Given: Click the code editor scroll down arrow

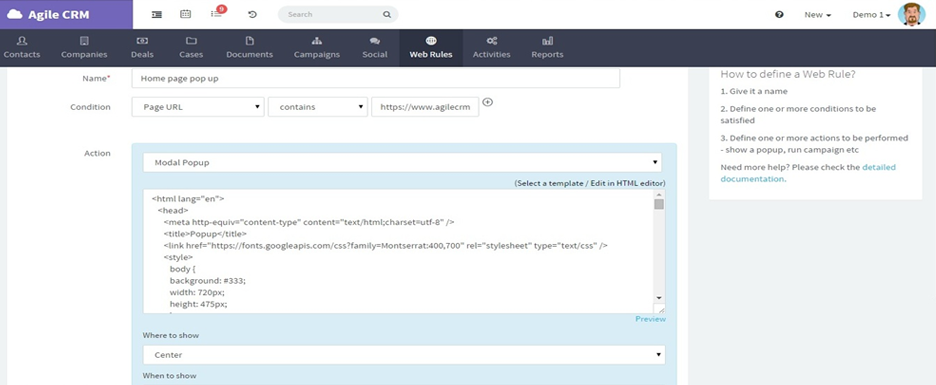Looking at the screenshot, I should point(659,297).
